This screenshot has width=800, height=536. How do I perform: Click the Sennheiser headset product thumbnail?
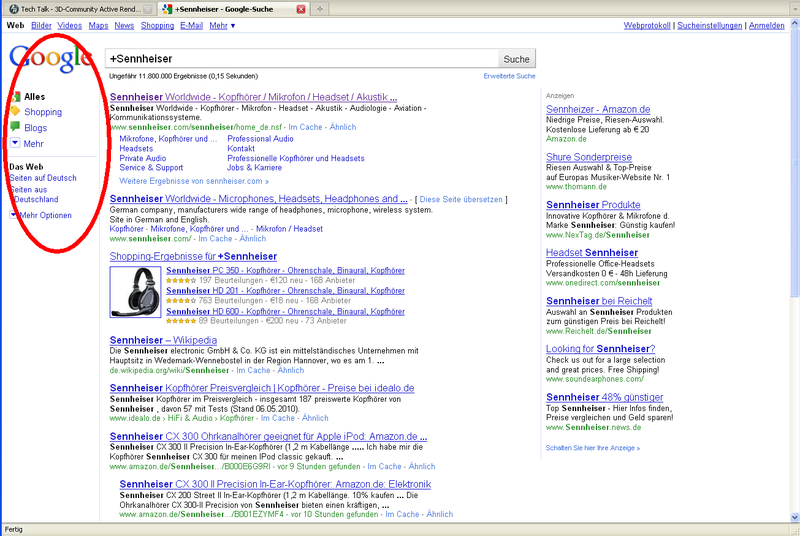tap(136, 292)
